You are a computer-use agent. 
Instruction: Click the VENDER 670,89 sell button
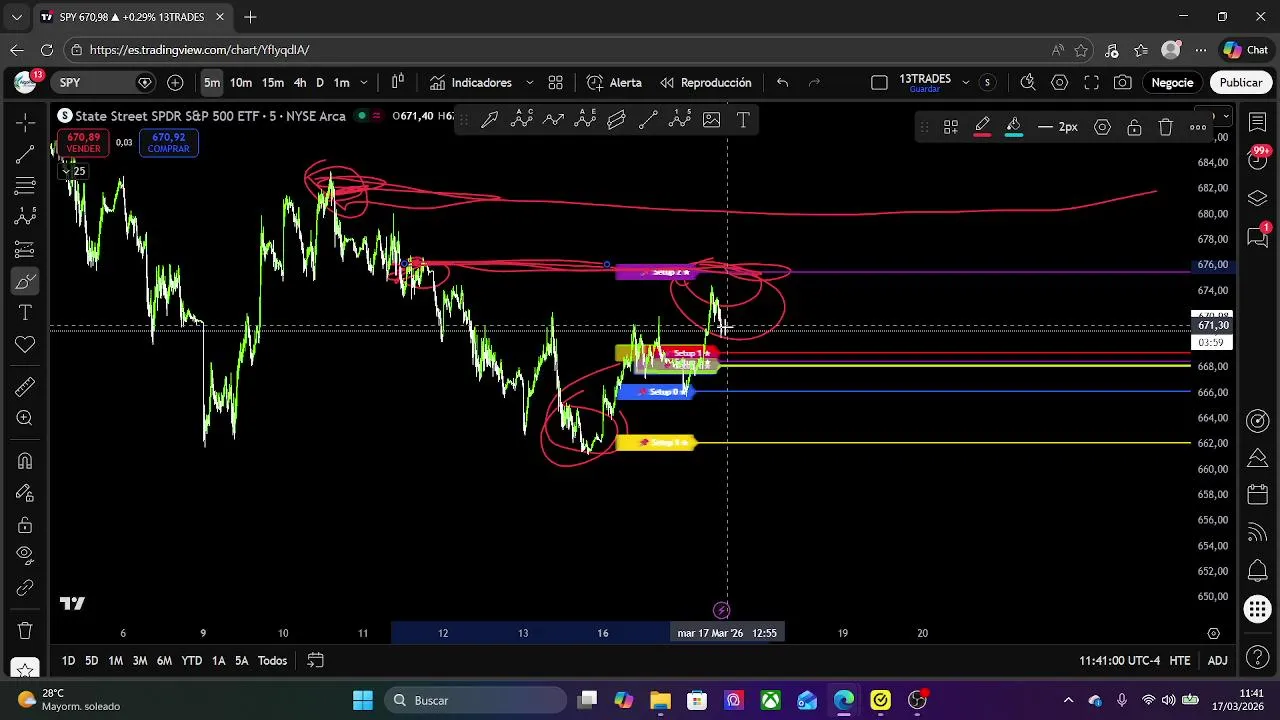[84, 143]
